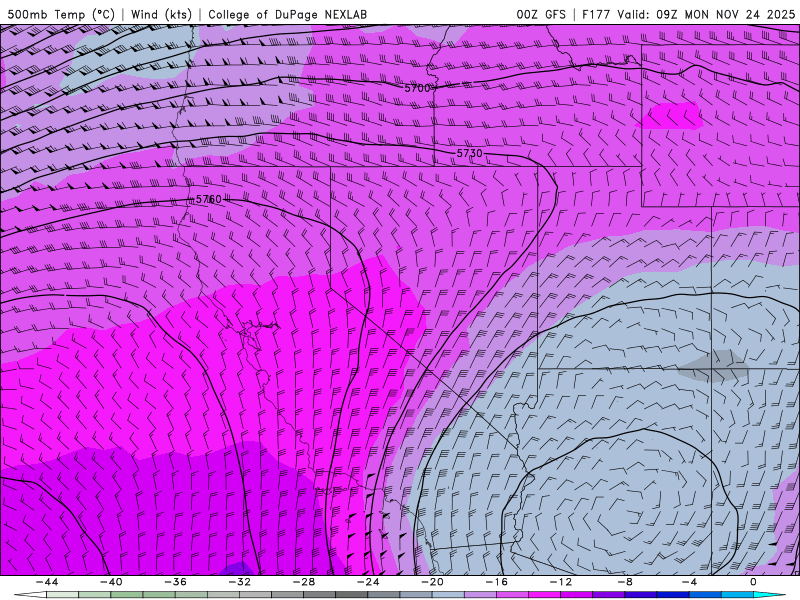Click the 'Wind (kts)' header label
Viewport: 800px width, 600px height.
(x=161, y=14)
